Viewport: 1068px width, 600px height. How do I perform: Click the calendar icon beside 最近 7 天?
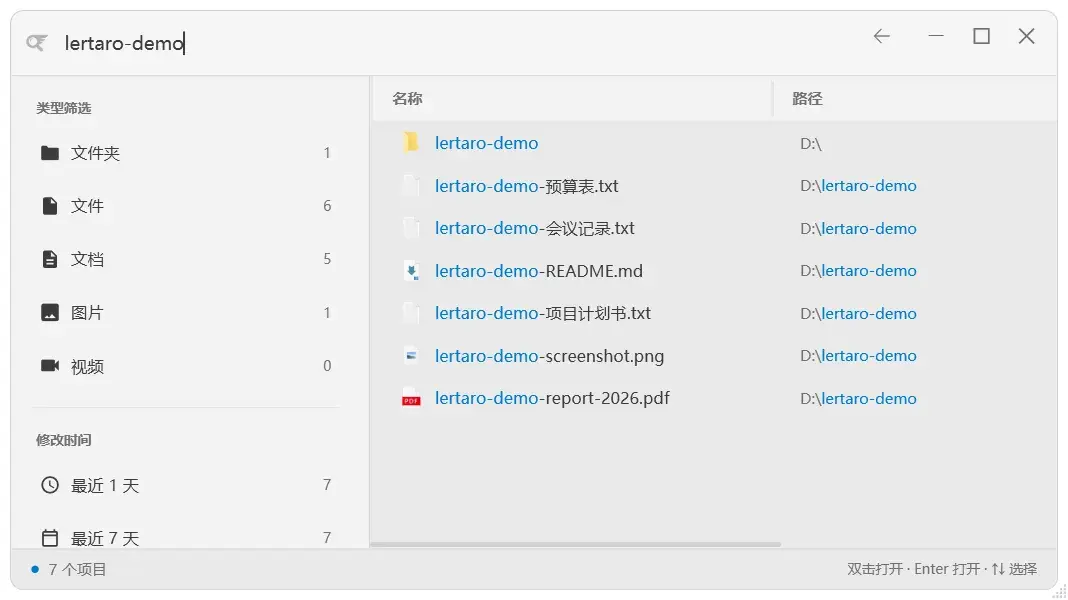pyautogui.click(x=50, y=538)
